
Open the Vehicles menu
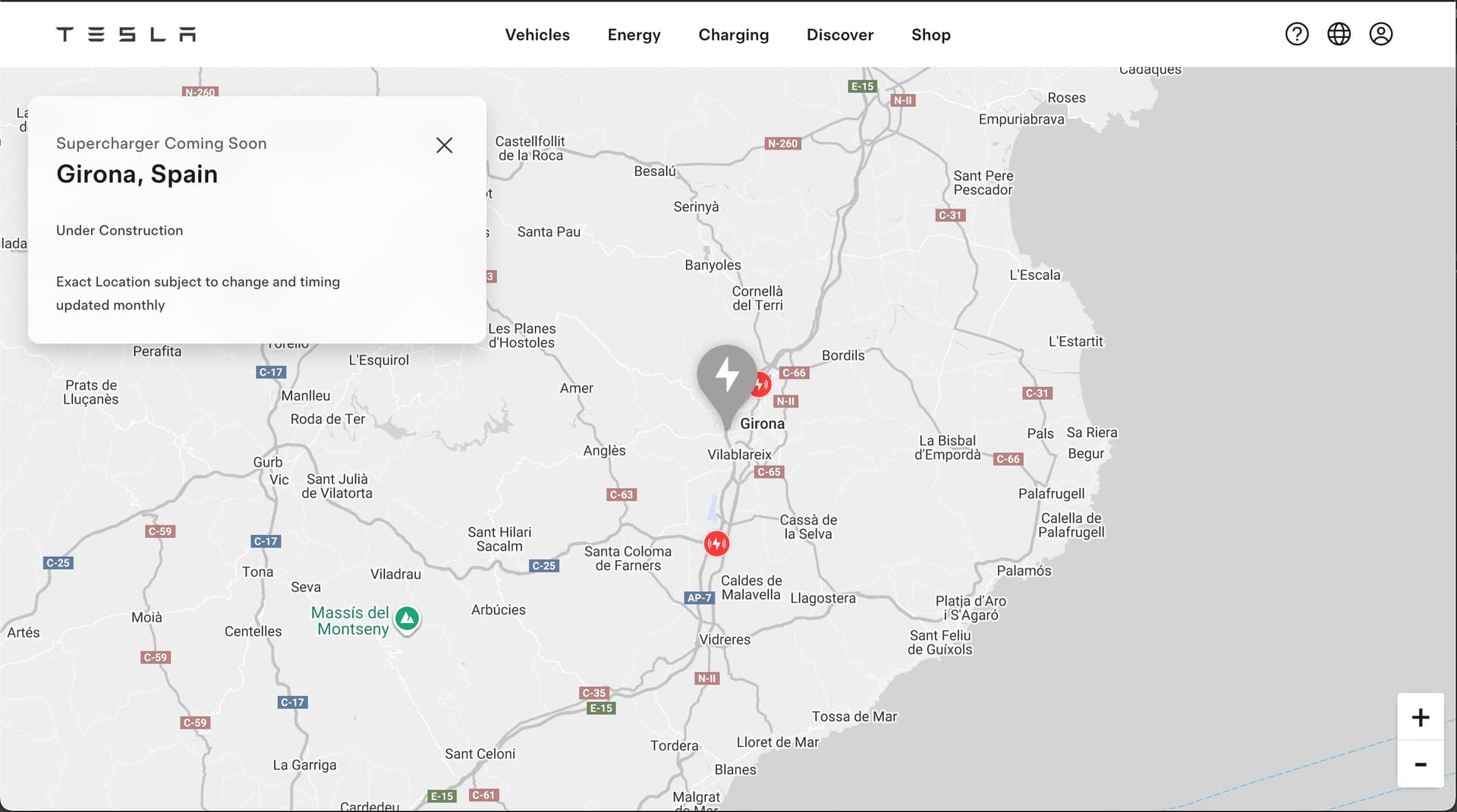[537, 35]
